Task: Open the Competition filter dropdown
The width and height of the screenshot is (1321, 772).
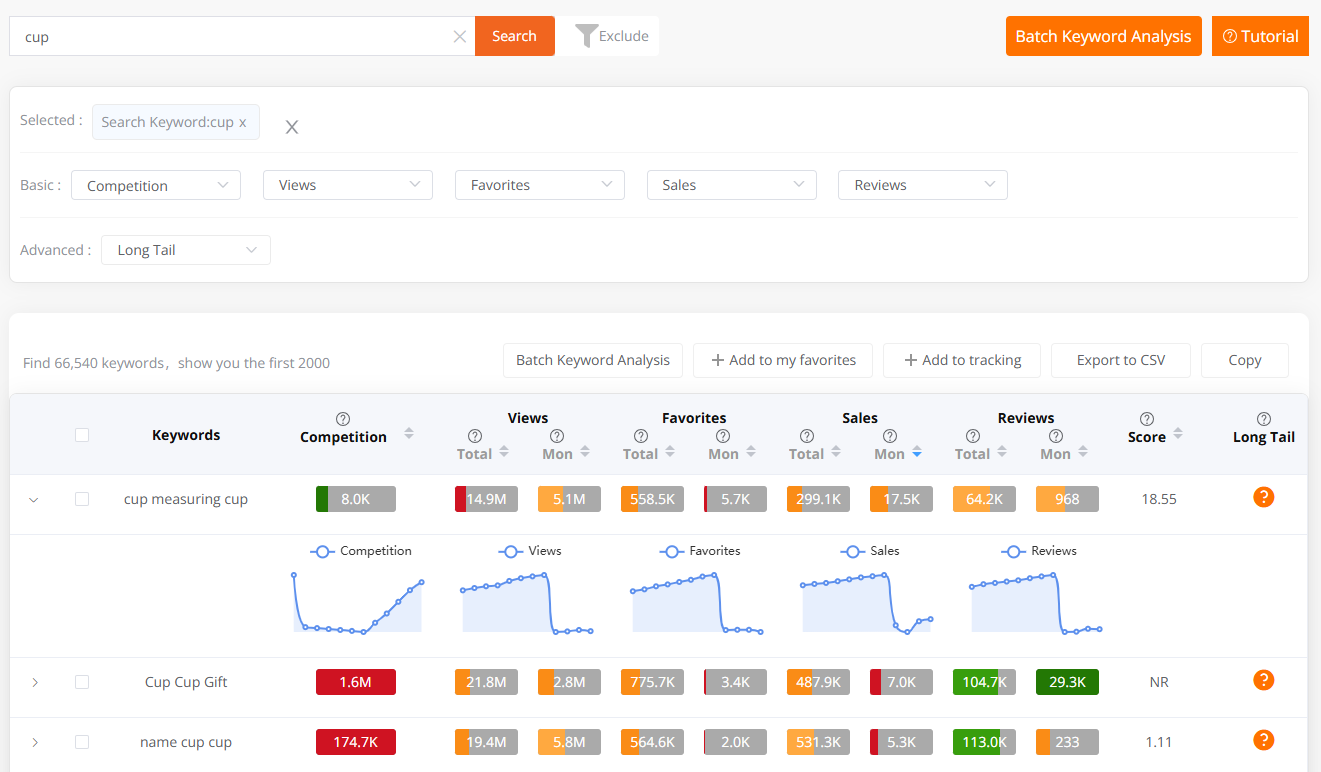Action: [x=155, y=184]
